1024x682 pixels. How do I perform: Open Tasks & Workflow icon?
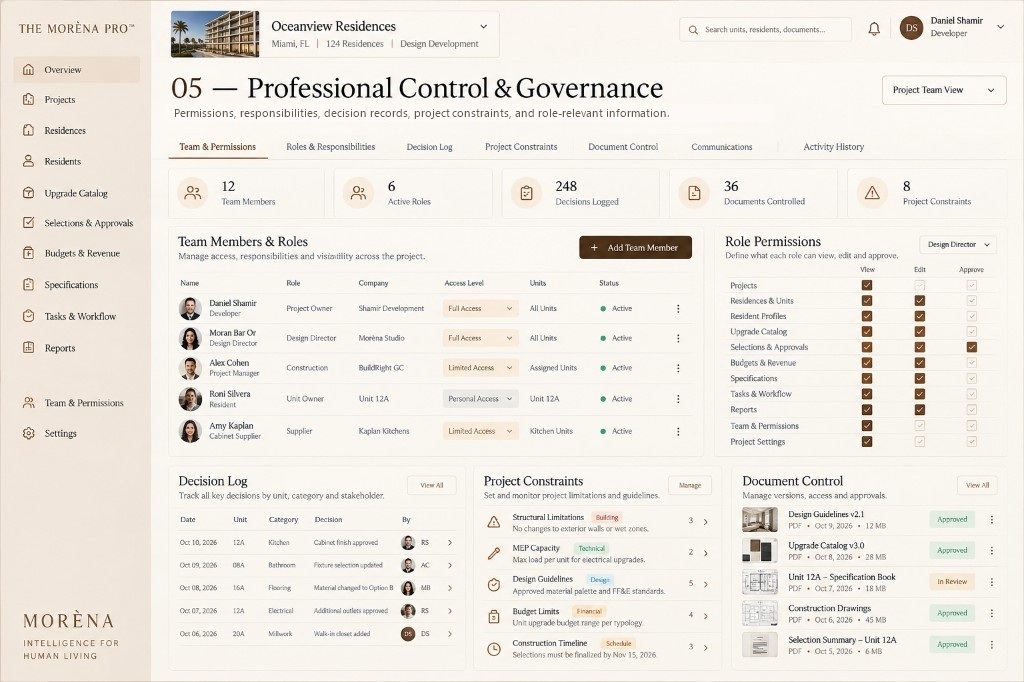28,316
